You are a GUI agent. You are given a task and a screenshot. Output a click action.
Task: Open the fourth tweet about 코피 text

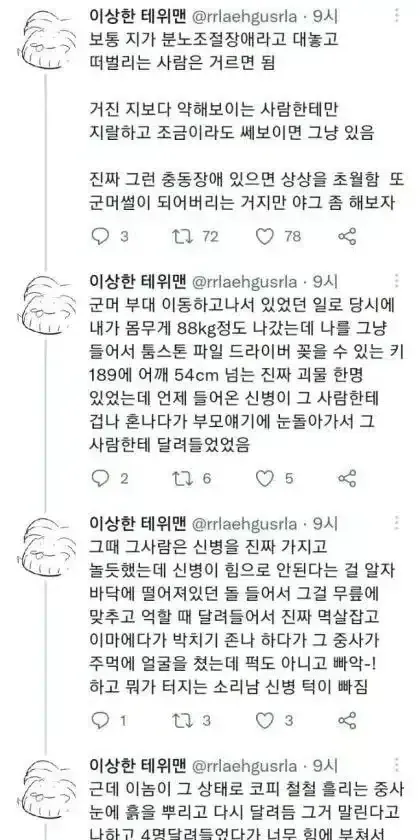pyautogui.click(x=244, y=809)
